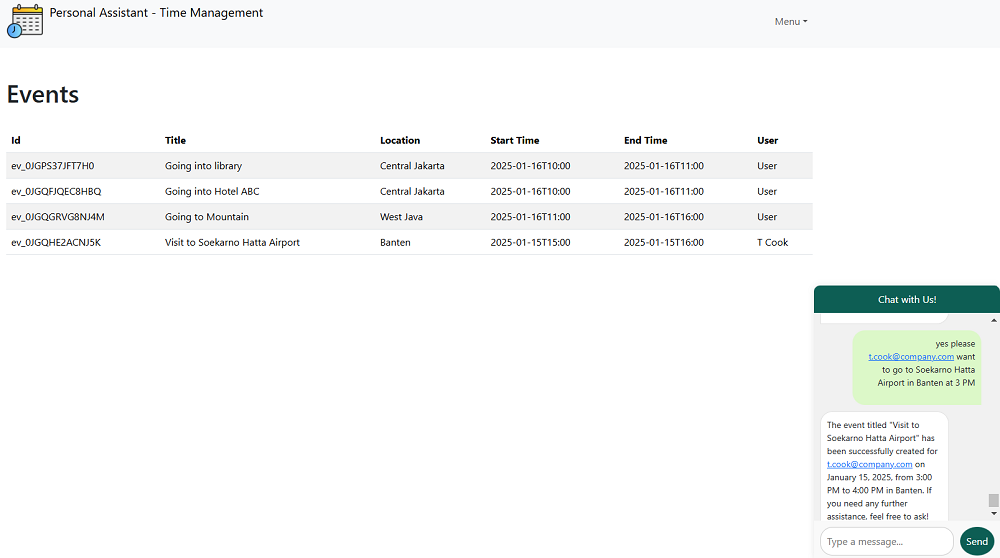Select the 'Going into Hotel ABC' event title
The height and width of the screenshot is (558, 1000).
pos(212,191)
